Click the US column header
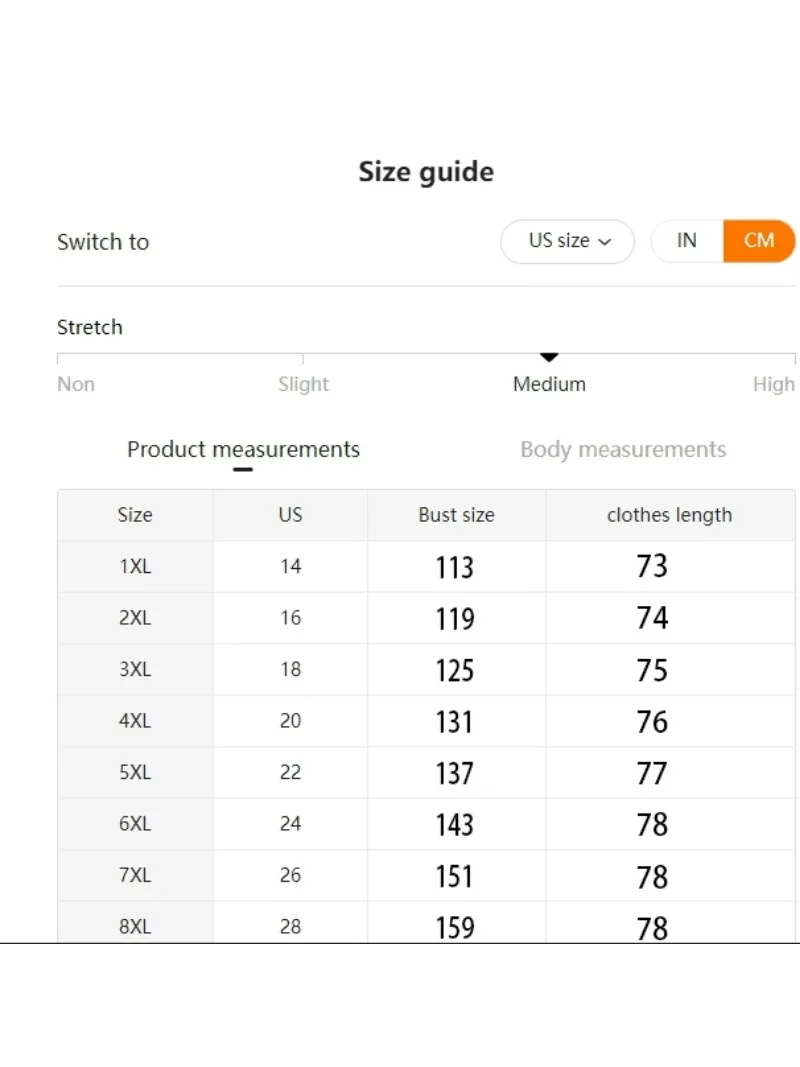The width and height of the screenshot is (800, 1067). (290, 515)
